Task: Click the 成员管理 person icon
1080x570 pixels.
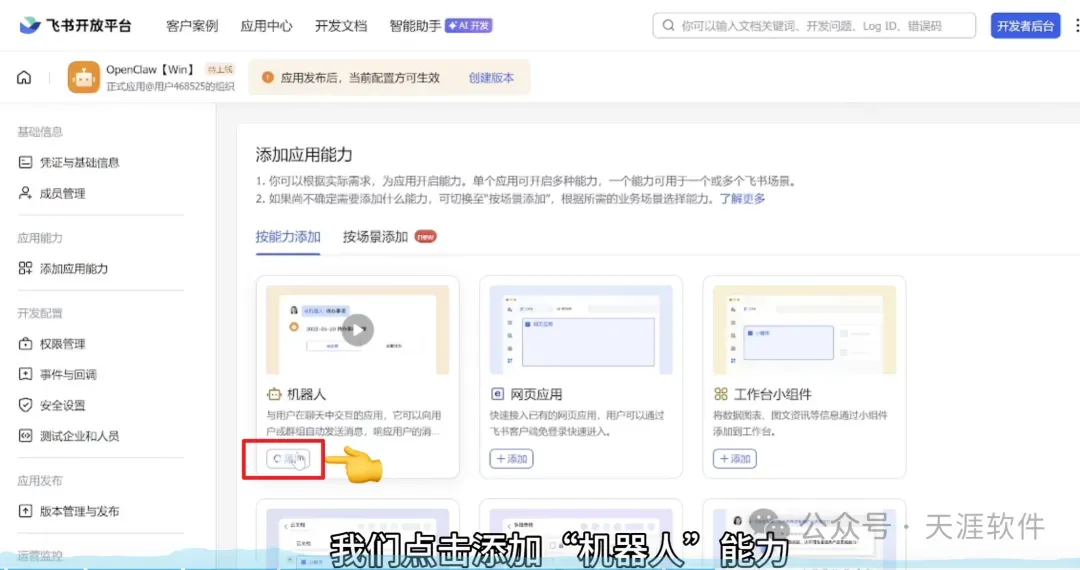Action: click(25, 193)
